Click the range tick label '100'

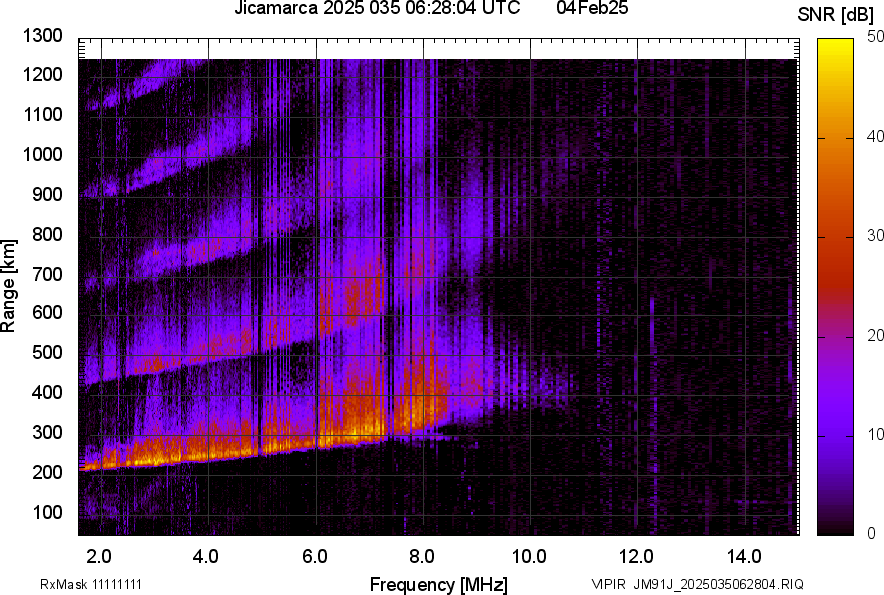click(47, 512)
